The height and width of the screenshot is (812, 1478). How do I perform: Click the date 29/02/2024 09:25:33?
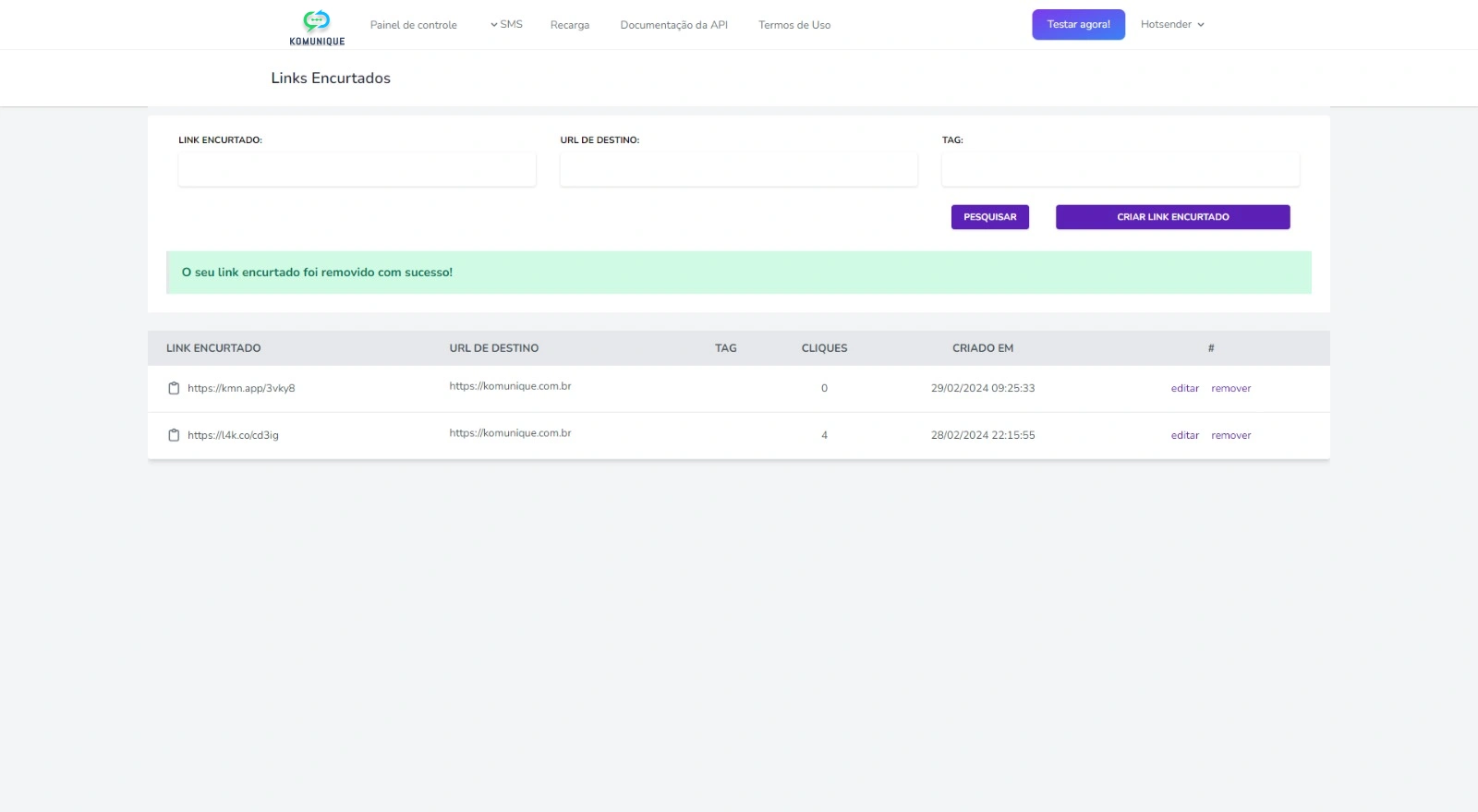pos(983,389)
